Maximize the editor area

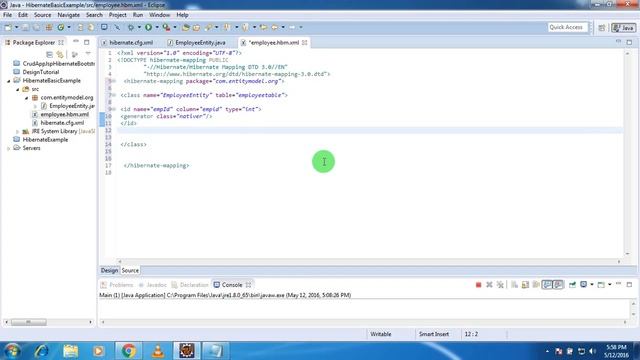(x=629, y=42)
